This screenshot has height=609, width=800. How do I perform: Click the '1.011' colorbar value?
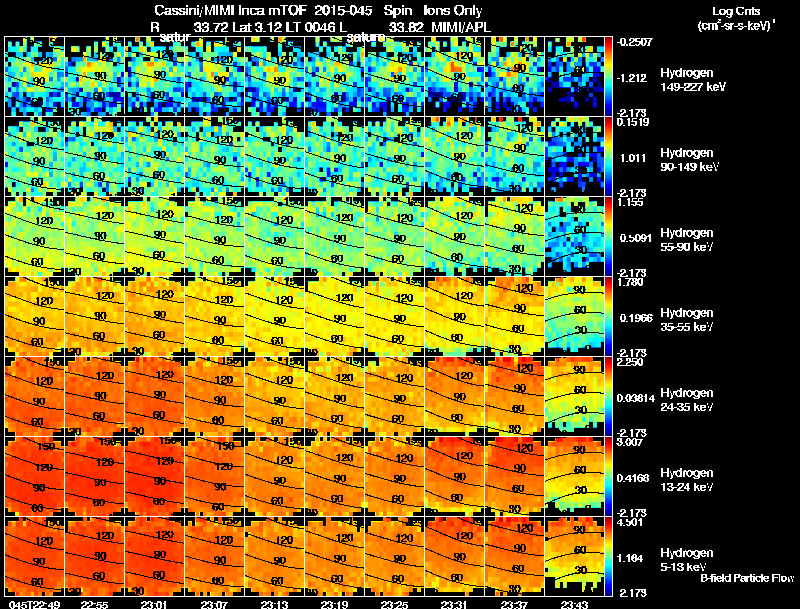(634, 158)
